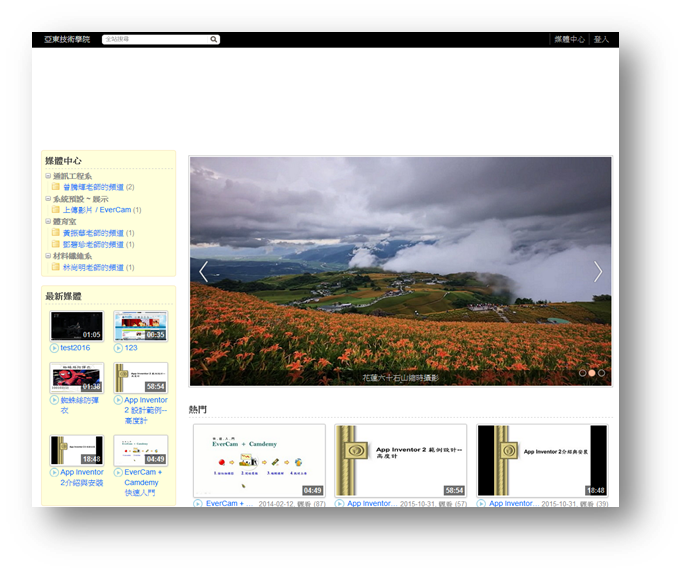Image resolution: width=684 pixels, height=572 pixels.
Task: Open hot EverCam + Camdemy large thumbnail
Action: (x=260, y=461)
